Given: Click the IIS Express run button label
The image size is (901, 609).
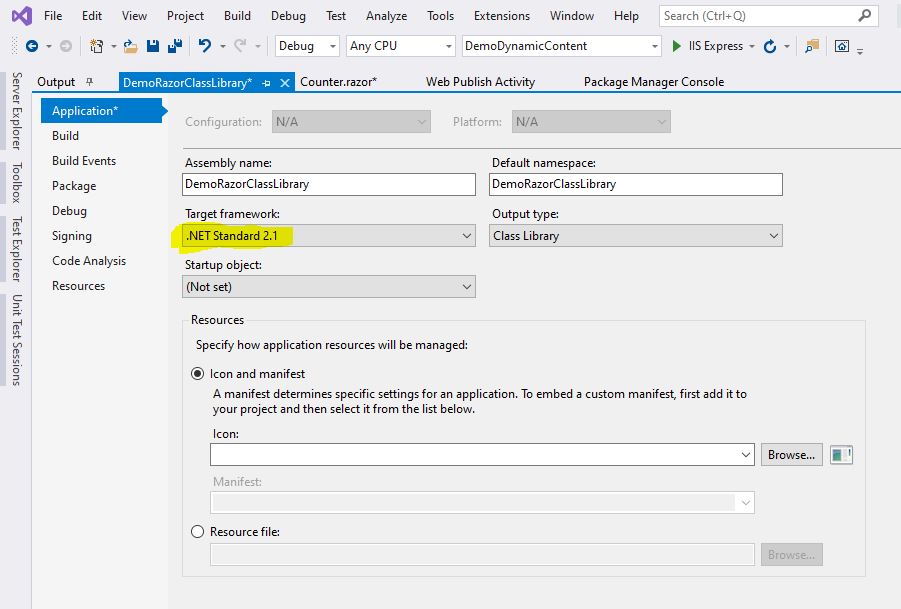Looking at the screenshot, I should pos(716,46).
